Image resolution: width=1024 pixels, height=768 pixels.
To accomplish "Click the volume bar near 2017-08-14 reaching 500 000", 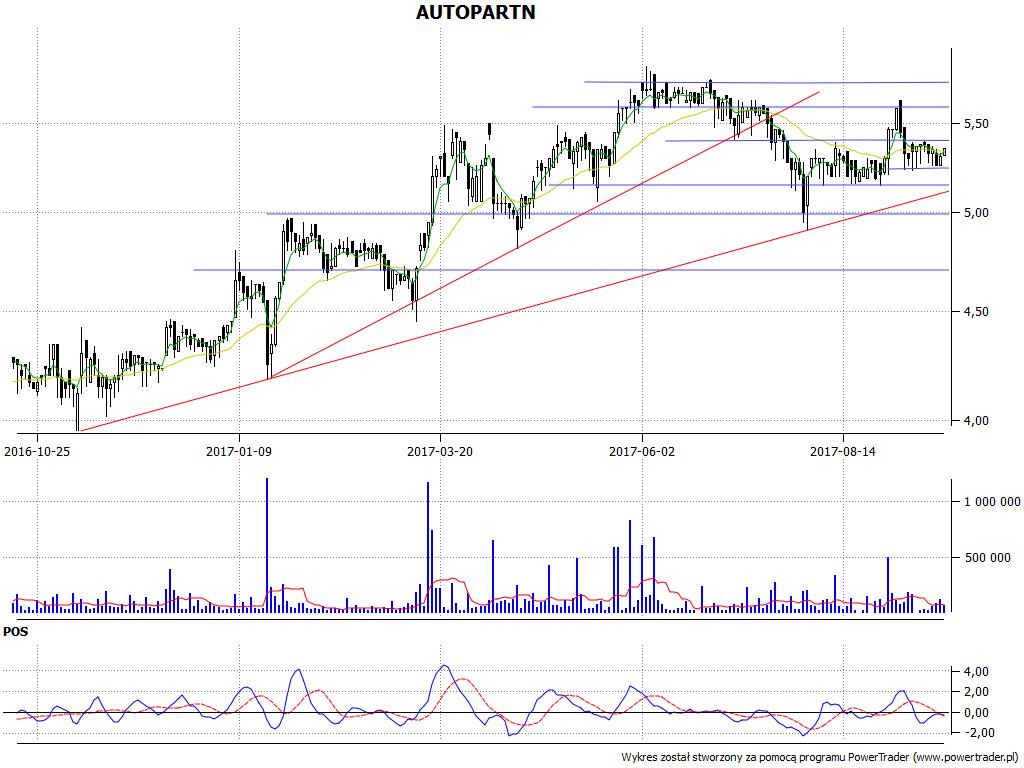I will coord(888,584).
